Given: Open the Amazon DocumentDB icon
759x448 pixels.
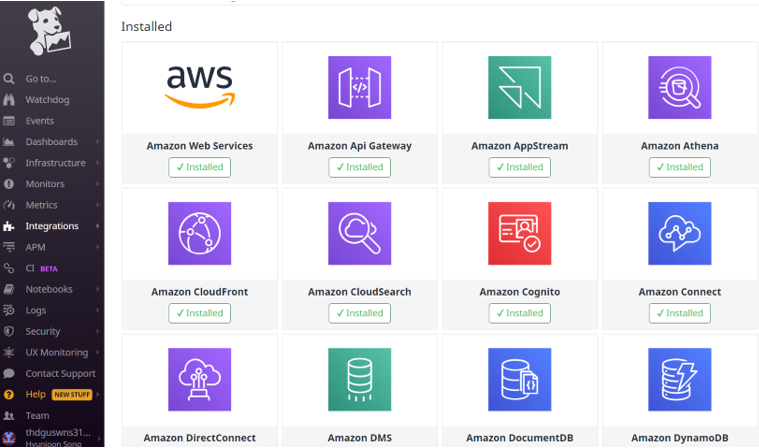Looking at the screenshot, I should 519,380.
